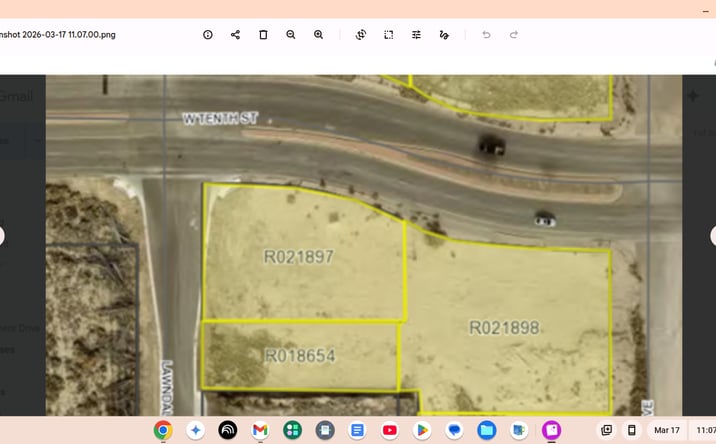Open the green grid app on the shelf

click(292, 430)
